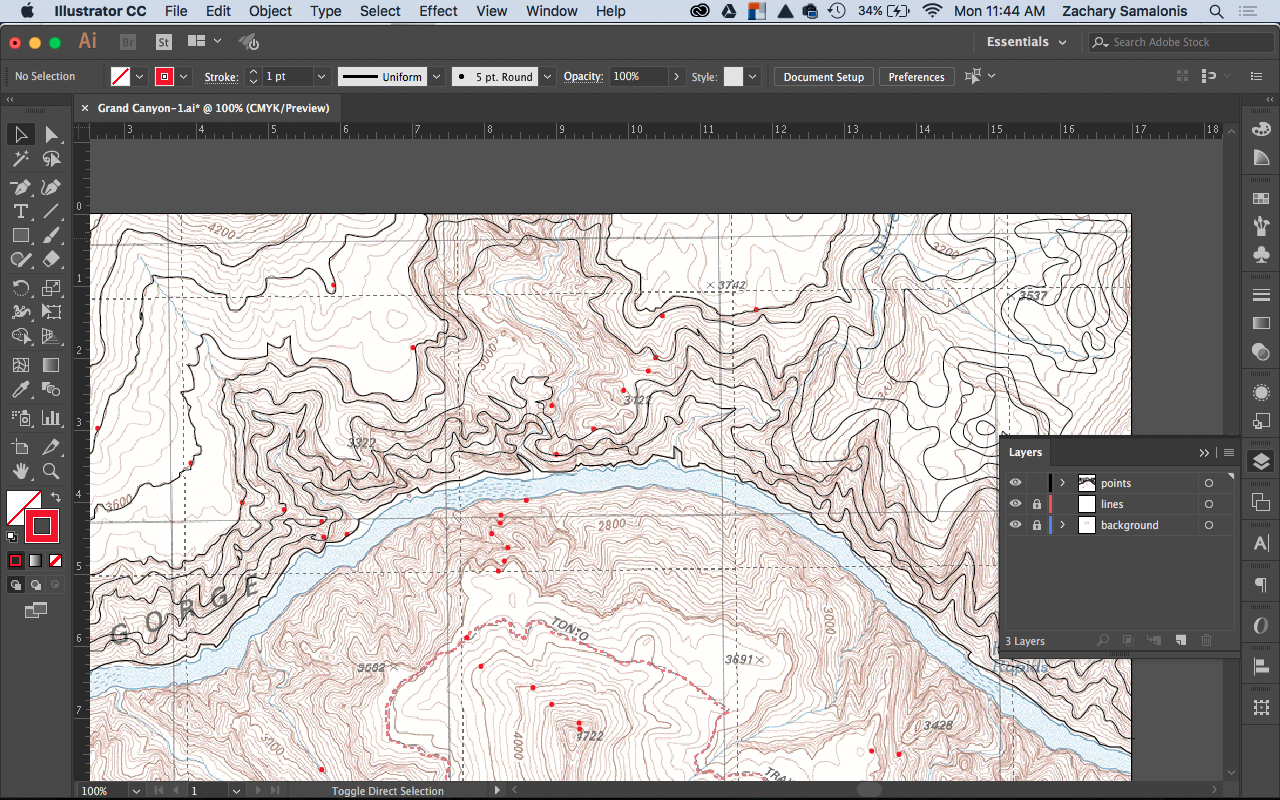
Task: Open the Align panel in dock
Action: pos(1261,666)
